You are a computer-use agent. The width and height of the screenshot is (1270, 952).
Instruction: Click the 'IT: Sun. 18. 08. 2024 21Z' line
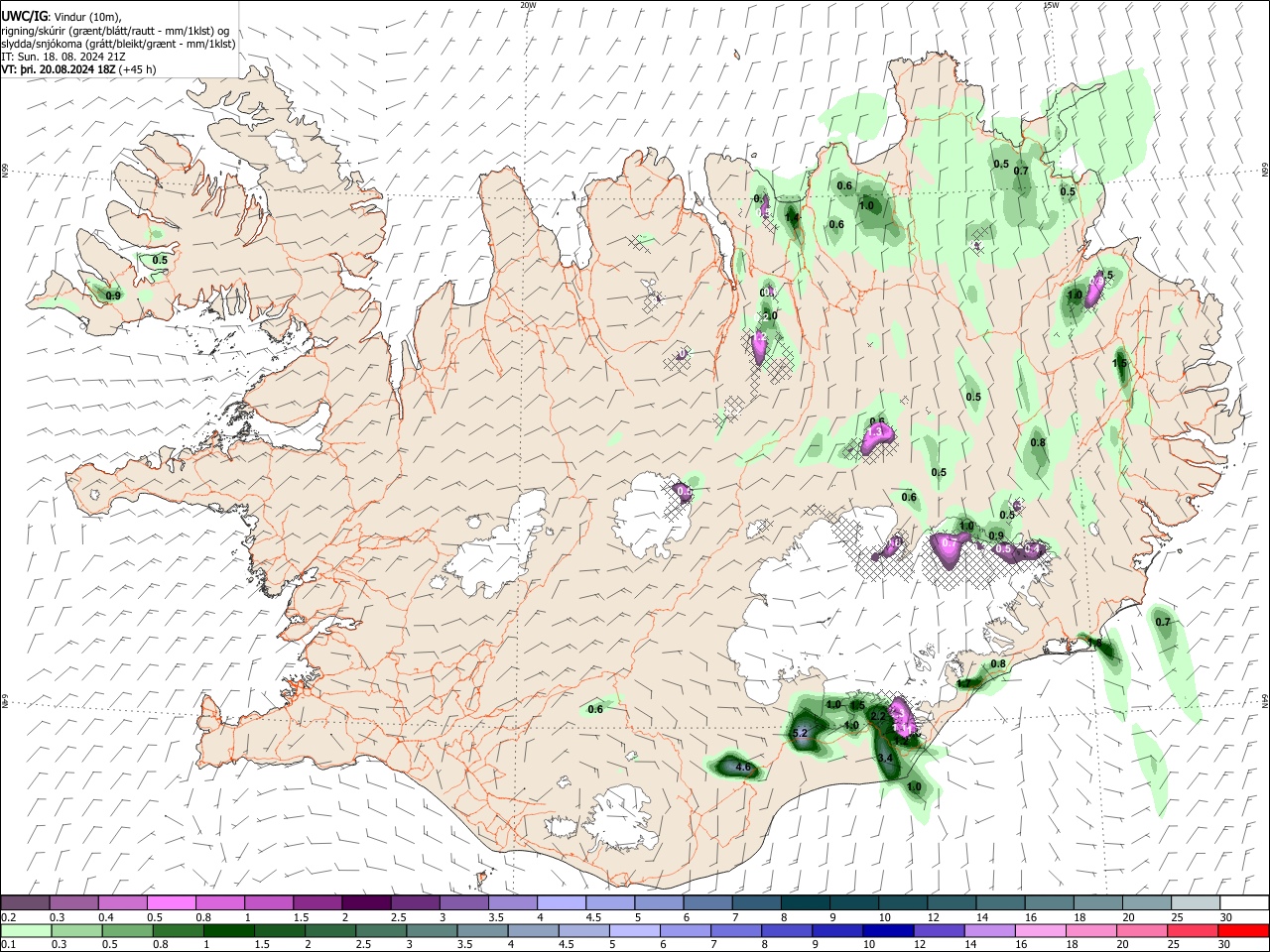63,57
